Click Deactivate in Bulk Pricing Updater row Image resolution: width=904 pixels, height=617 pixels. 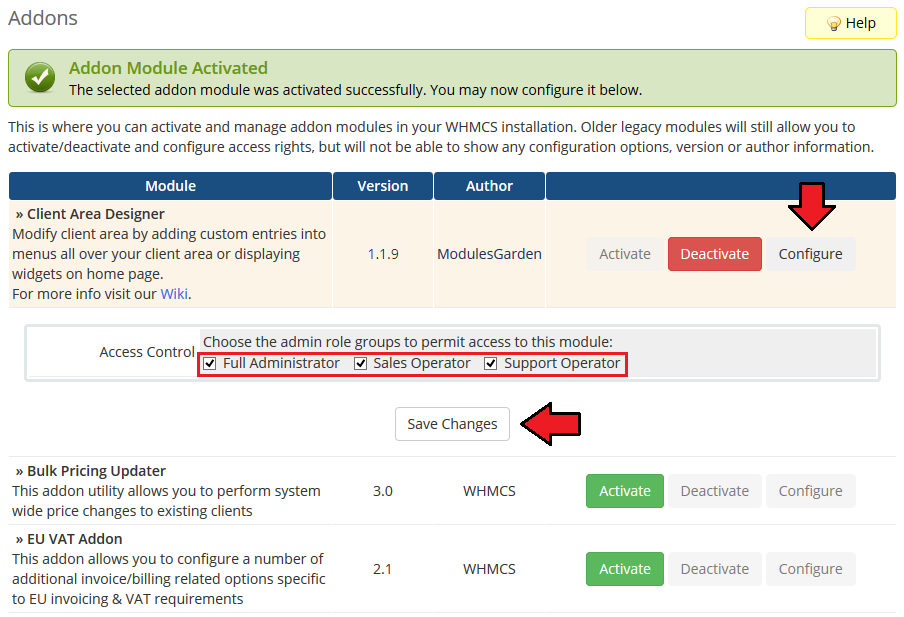pyautogui.click(x=714, y=491)
